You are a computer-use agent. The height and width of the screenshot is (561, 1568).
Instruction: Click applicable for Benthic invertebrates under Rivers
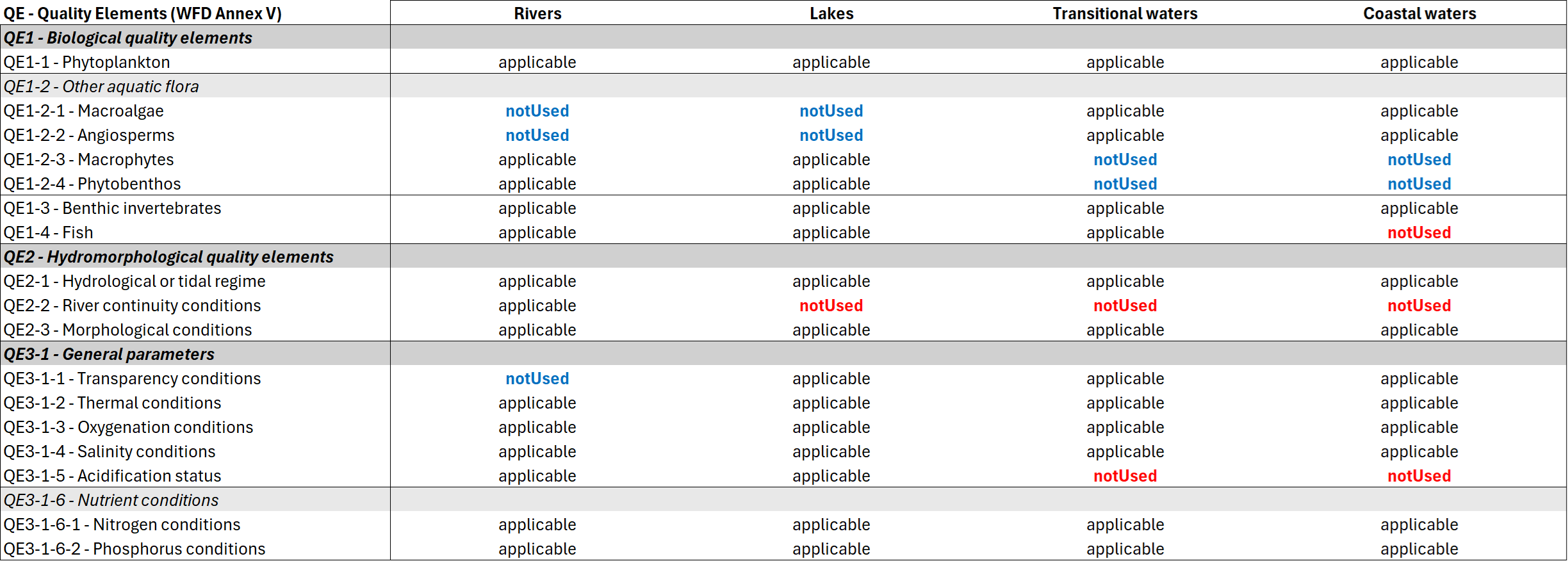point(537,208)
